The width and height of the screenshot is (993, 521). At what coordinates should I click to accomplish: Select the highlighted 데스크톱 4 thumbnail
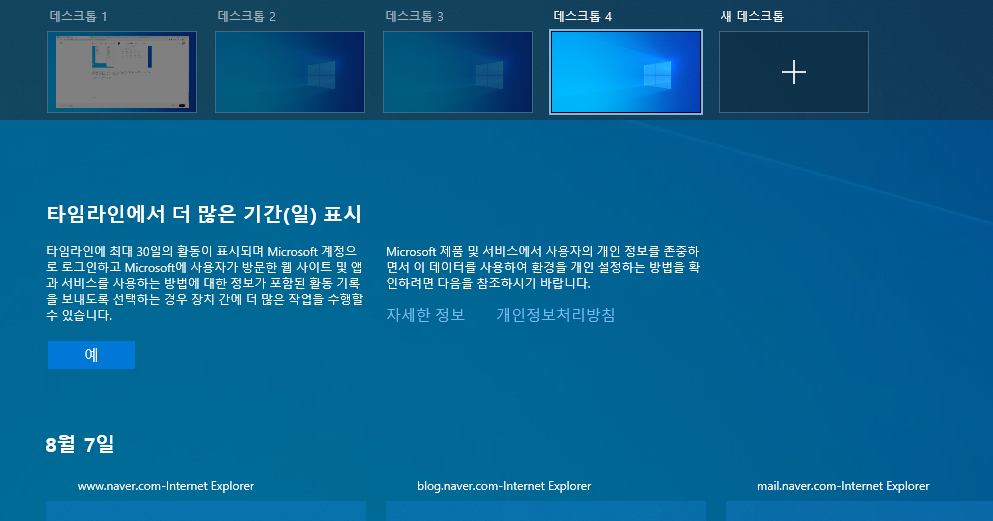[626, 72]
